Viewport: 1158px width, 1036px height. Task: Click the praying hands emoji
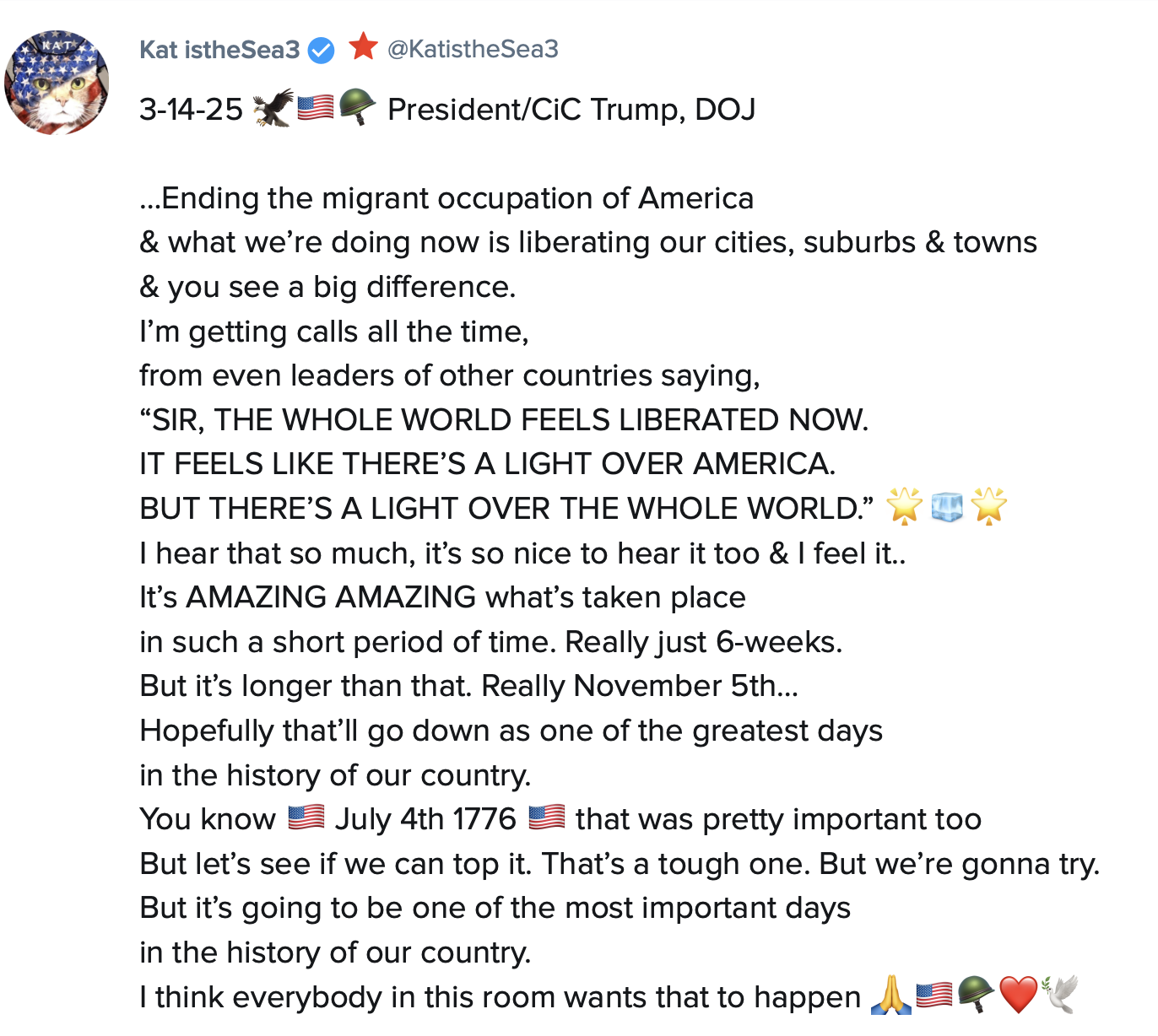pos(891,996)
